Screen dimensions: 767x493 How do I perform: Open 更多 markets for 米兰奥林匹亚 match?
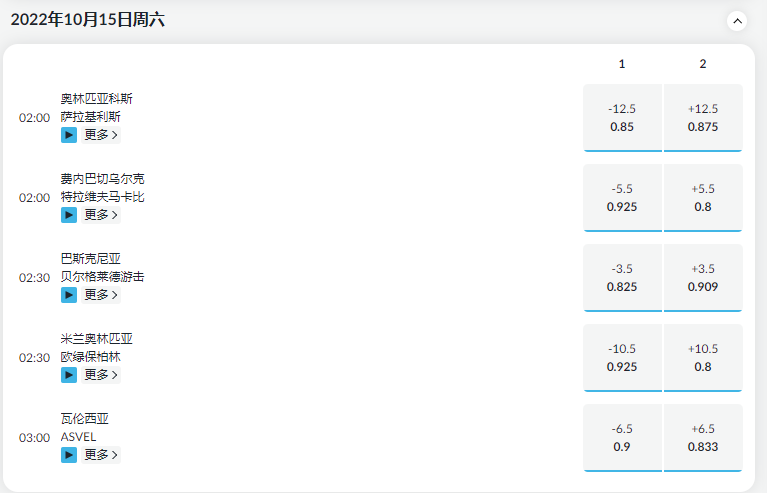pyautogui.click(x=101, y=375)
